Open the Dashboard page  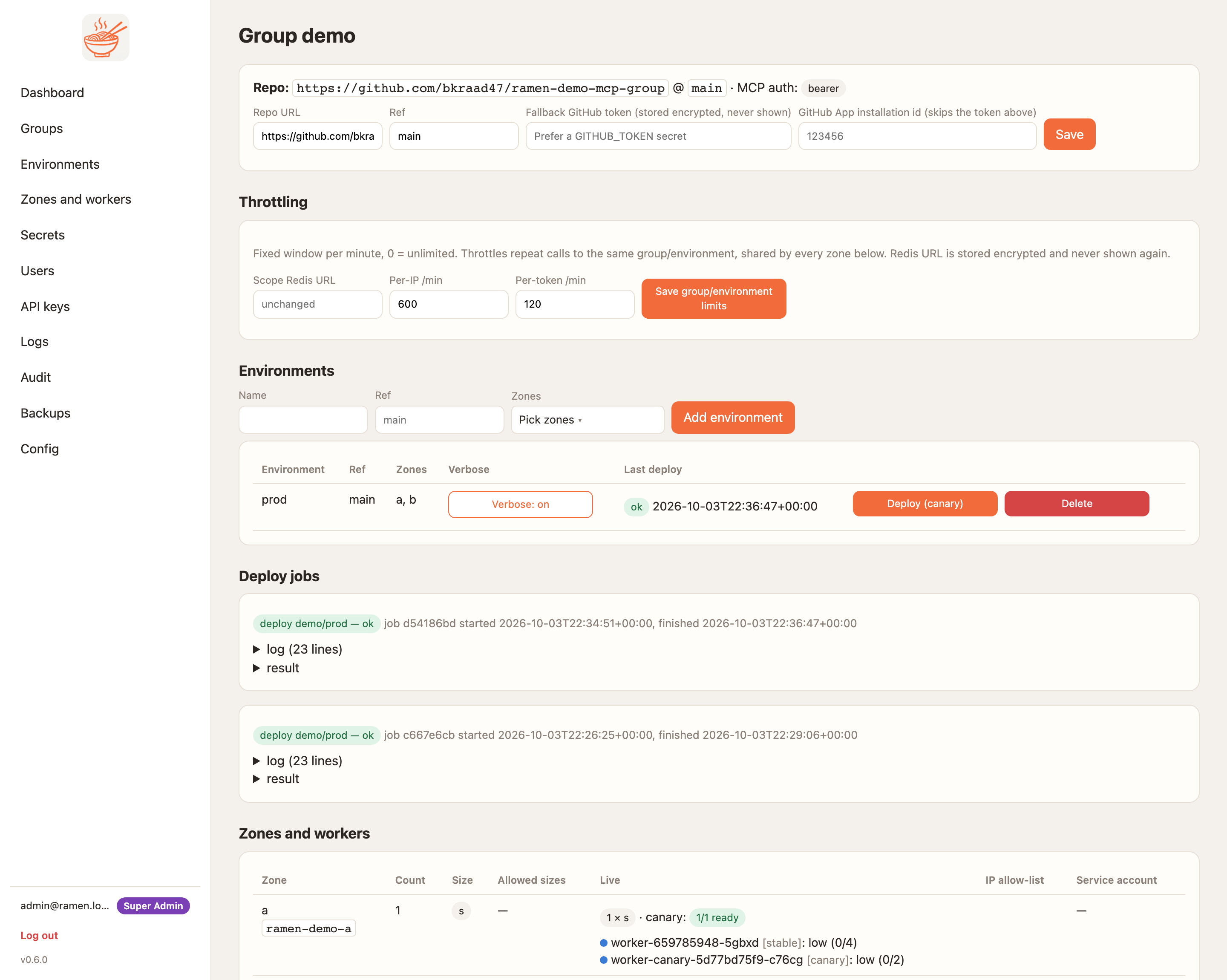(52, 93)
